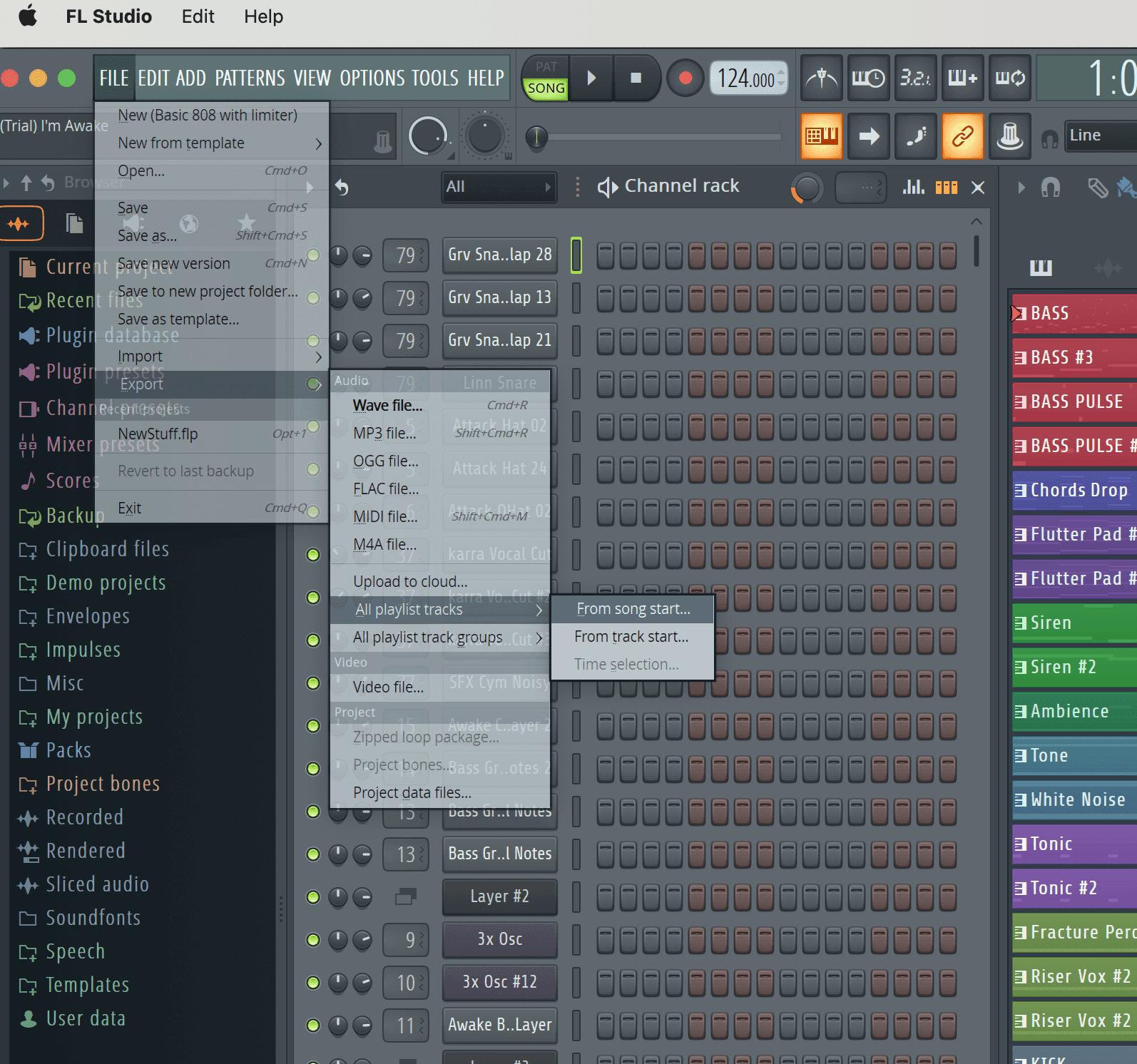Expand playlist panel arrow left of headphones
1137x1064 pixels.
pos(1021,188)
